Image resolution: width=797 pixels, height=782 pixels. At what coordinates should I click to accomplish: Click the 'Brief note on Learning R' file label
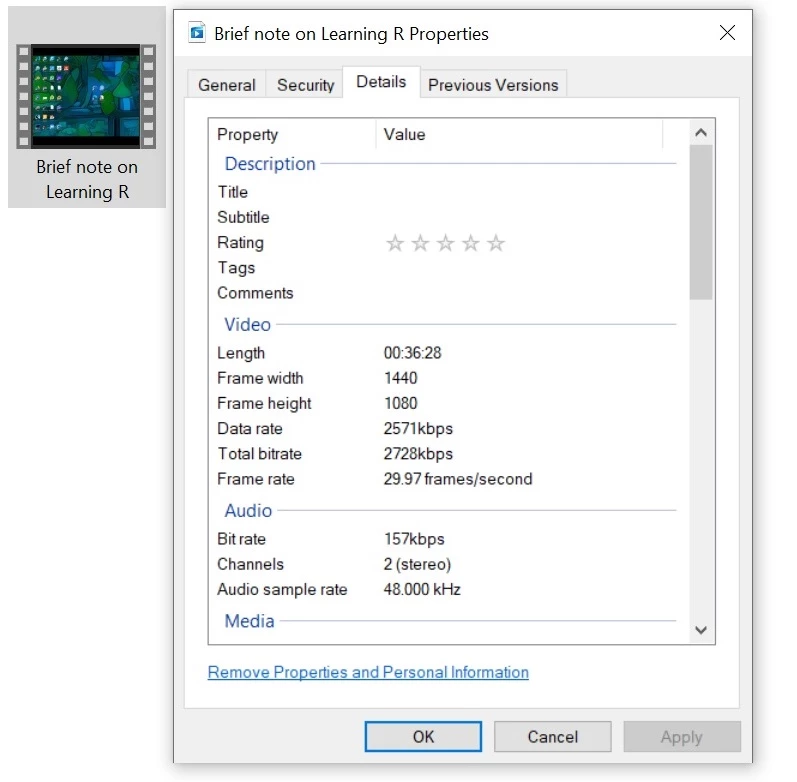[x=87, y=179]
